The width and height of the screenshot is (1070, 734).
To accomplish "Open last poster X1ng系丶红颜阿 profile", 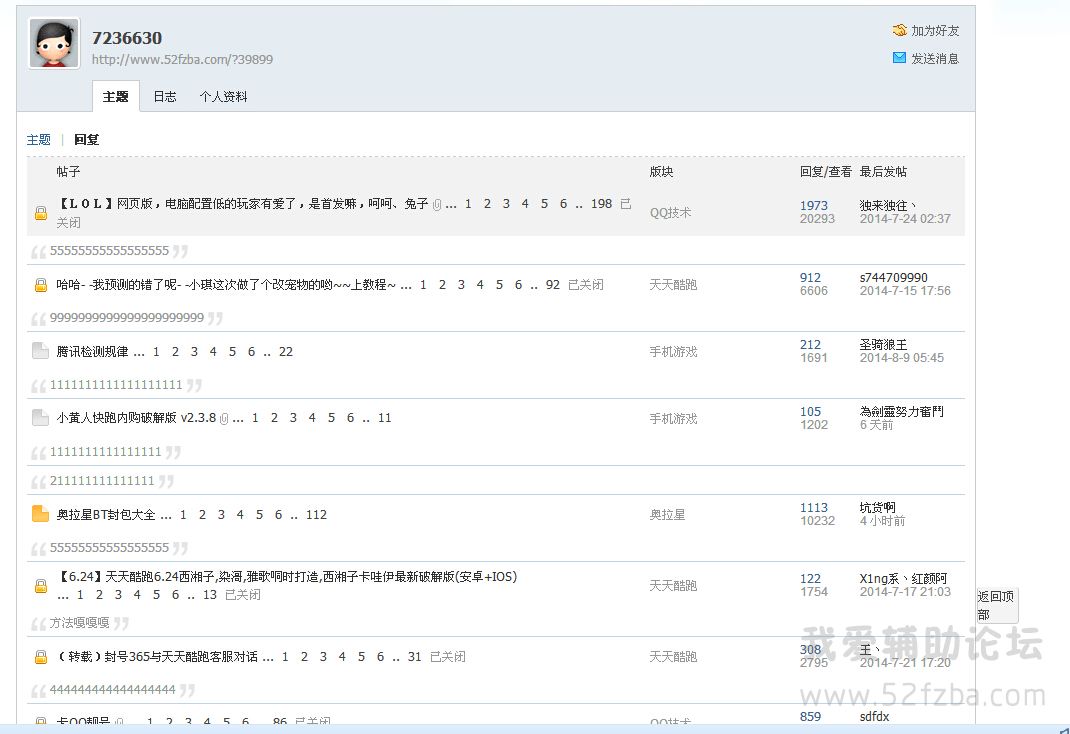I will click(903, 578).
